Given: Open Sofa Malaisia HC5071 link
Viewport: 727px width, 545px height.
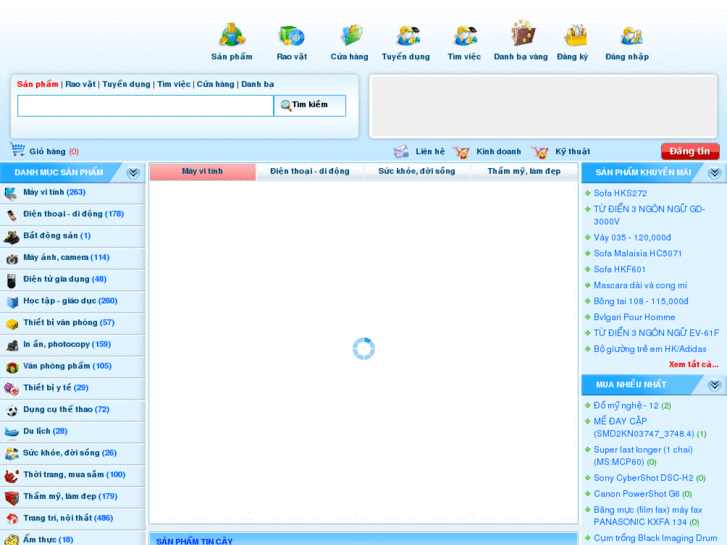Looking at the screenshot, I should 638,254.
